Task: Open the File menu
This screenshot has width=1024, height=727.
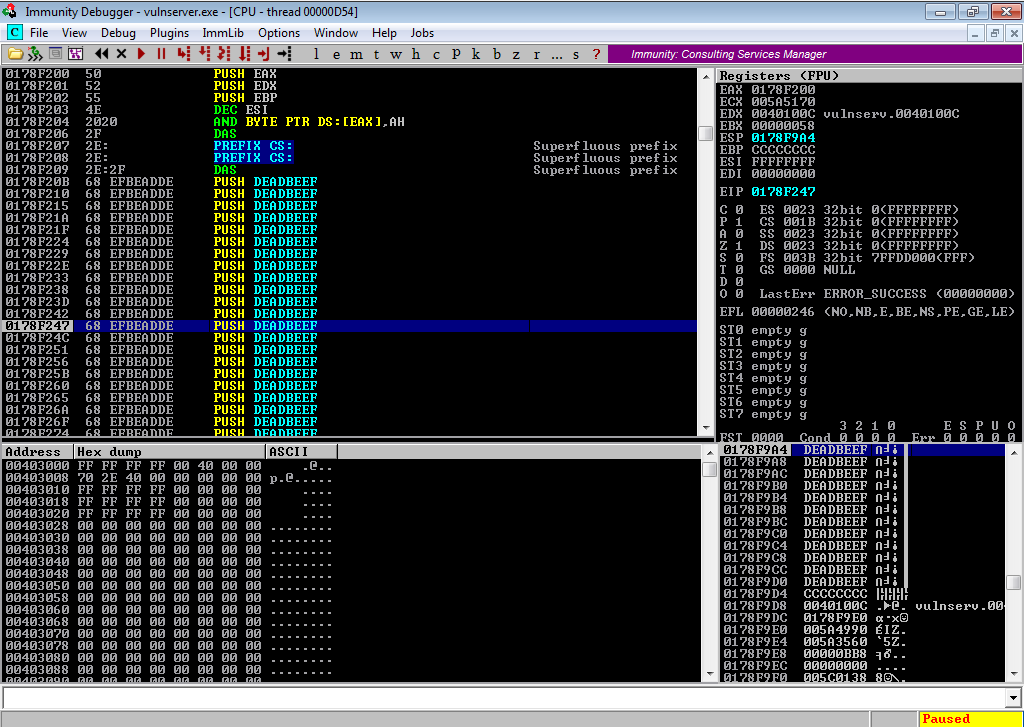Action: pos(39,33)
